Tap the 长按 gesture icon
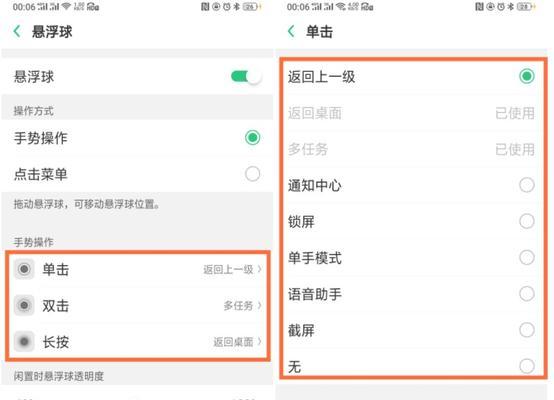 click(x=24, y=342)
